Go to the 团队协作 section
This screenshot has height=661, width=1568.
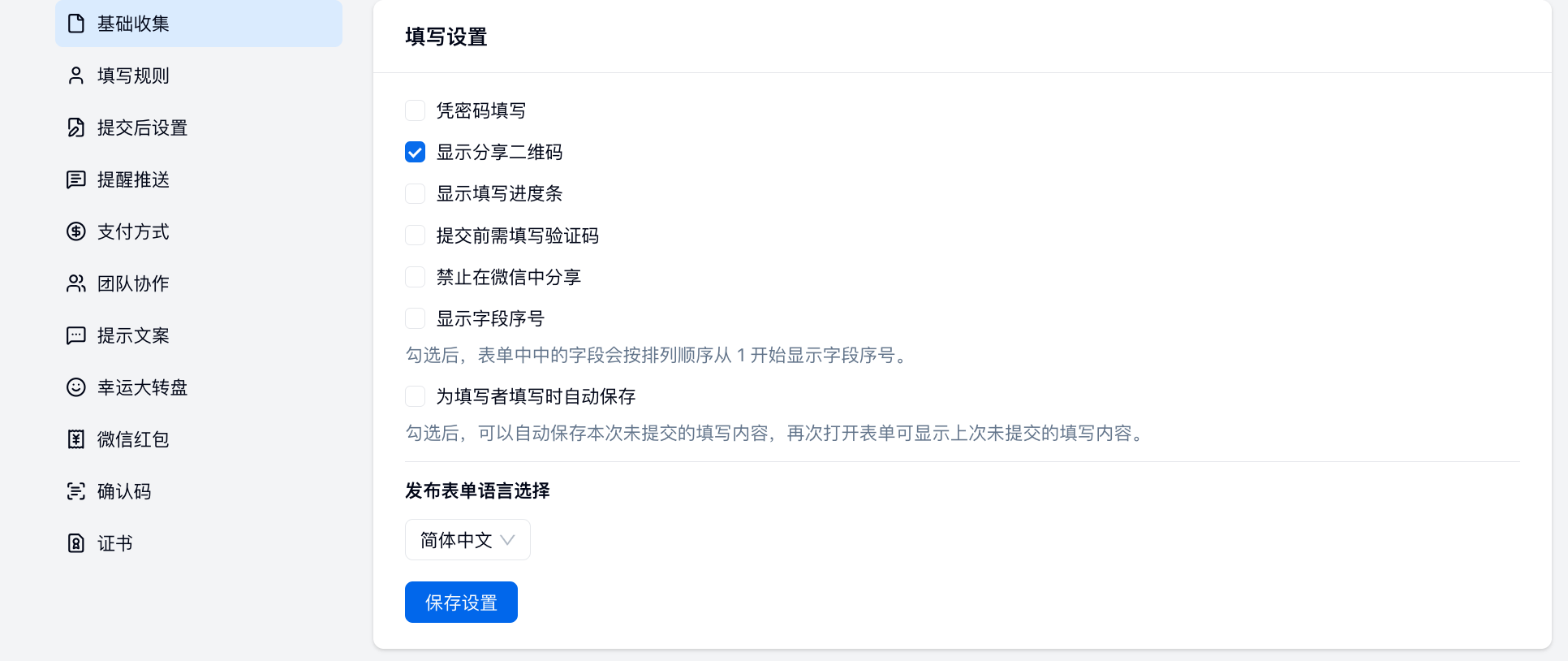coord(133,283)
